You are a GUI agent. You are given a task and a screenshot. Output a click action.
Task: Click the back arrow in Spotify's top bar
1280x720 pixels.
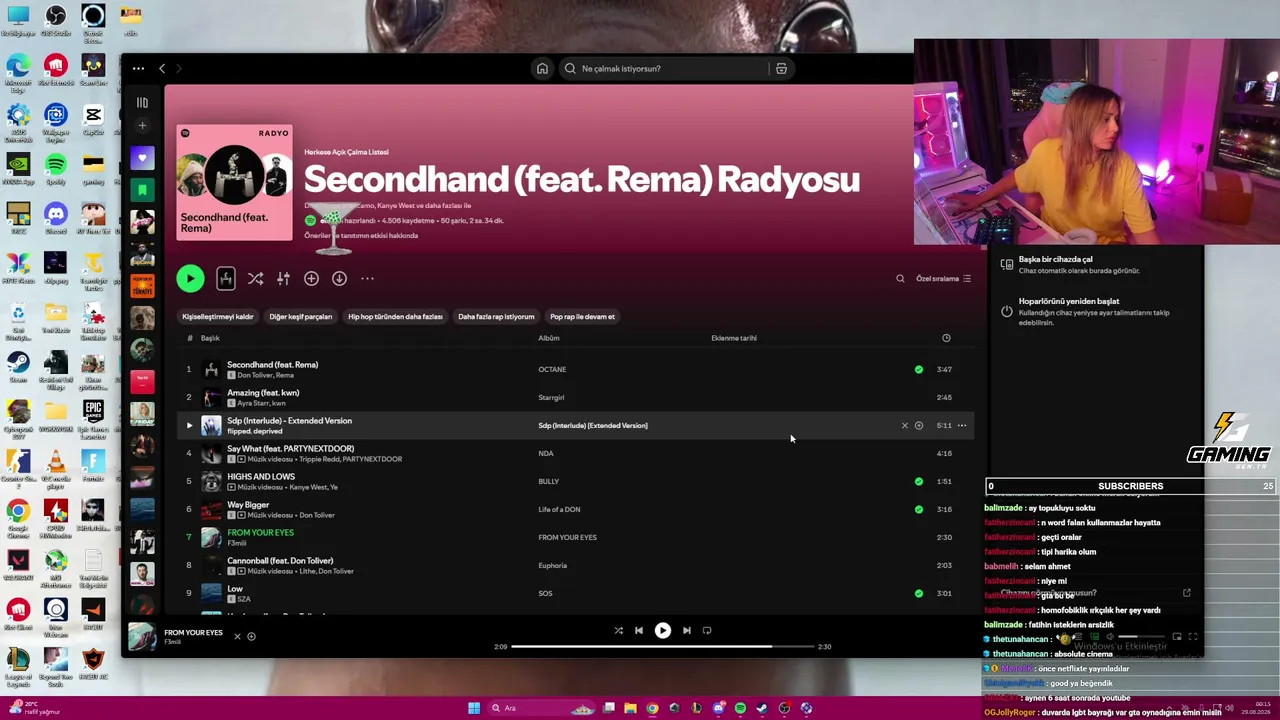(162, 69)
